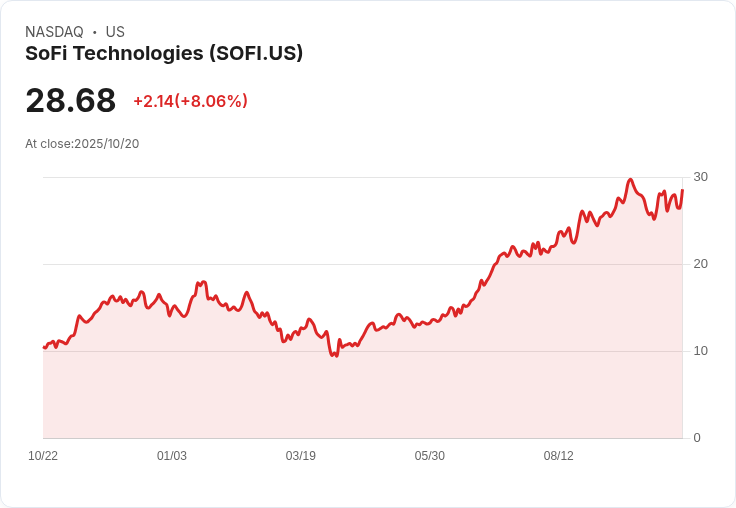
Task: Click the US market label
Action: pyautogui.click(x=115, y=32)
